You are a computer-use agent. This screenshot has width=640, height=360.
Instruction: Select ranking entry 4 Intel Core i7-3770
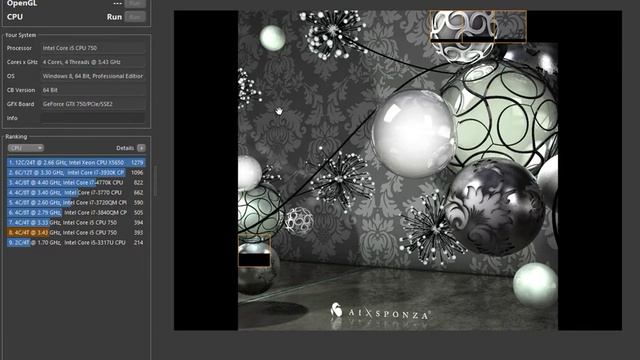[76, 193]
